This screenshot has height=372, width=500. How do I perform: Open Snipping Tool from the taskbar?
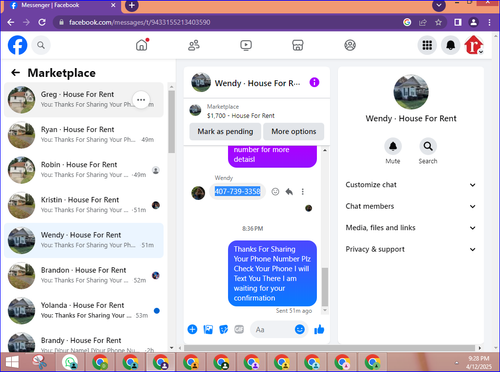click(39, 362)
